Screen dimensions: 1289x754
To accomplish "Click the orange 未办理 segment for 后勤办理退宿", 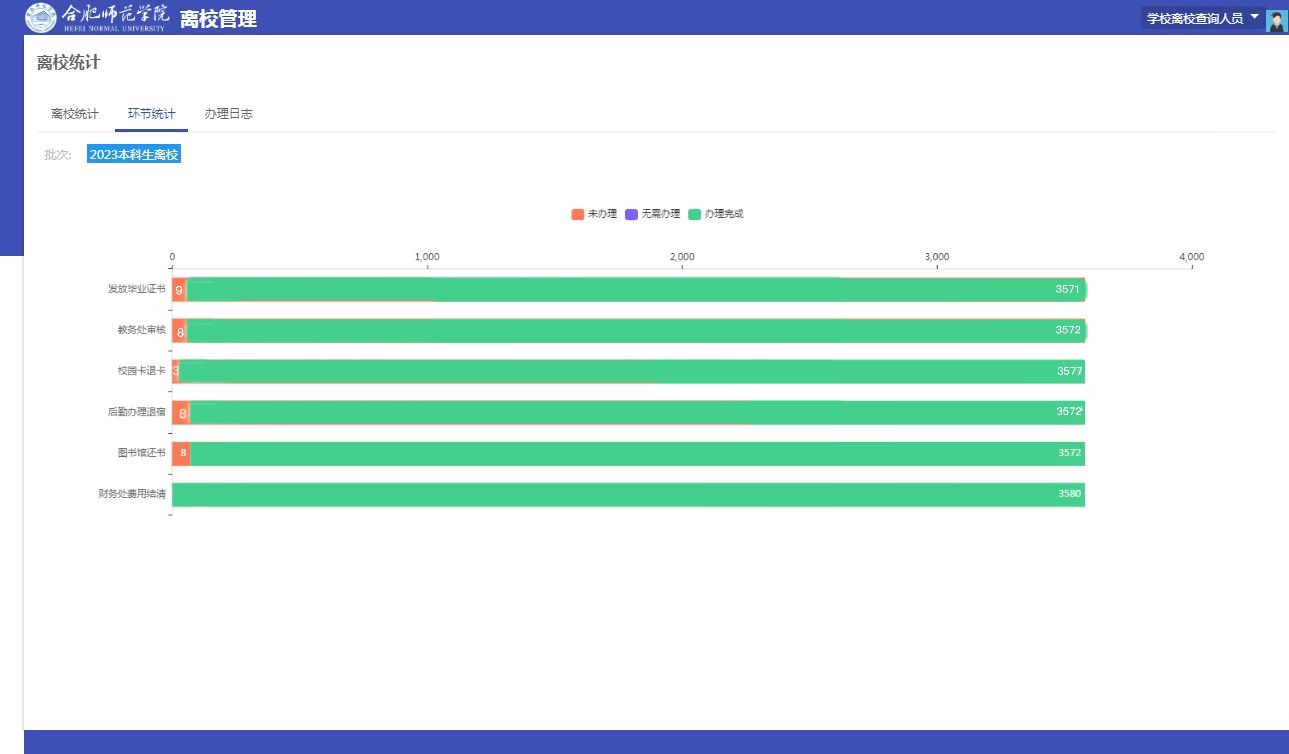I will click(x=181, y=413).
